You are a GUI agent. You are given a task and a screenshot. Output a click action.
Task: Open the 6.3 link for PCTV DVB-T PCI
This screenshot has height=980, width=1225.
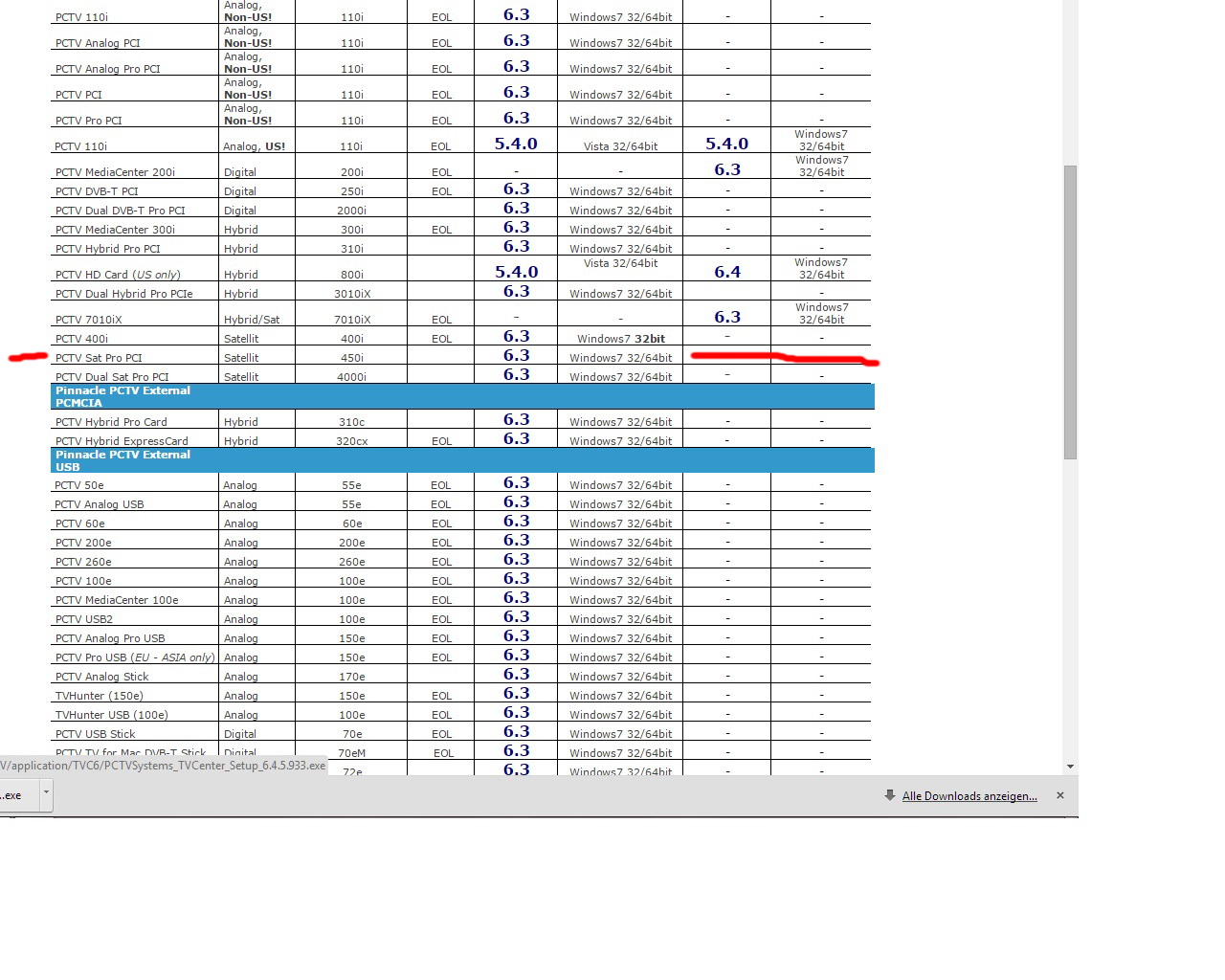517,189
